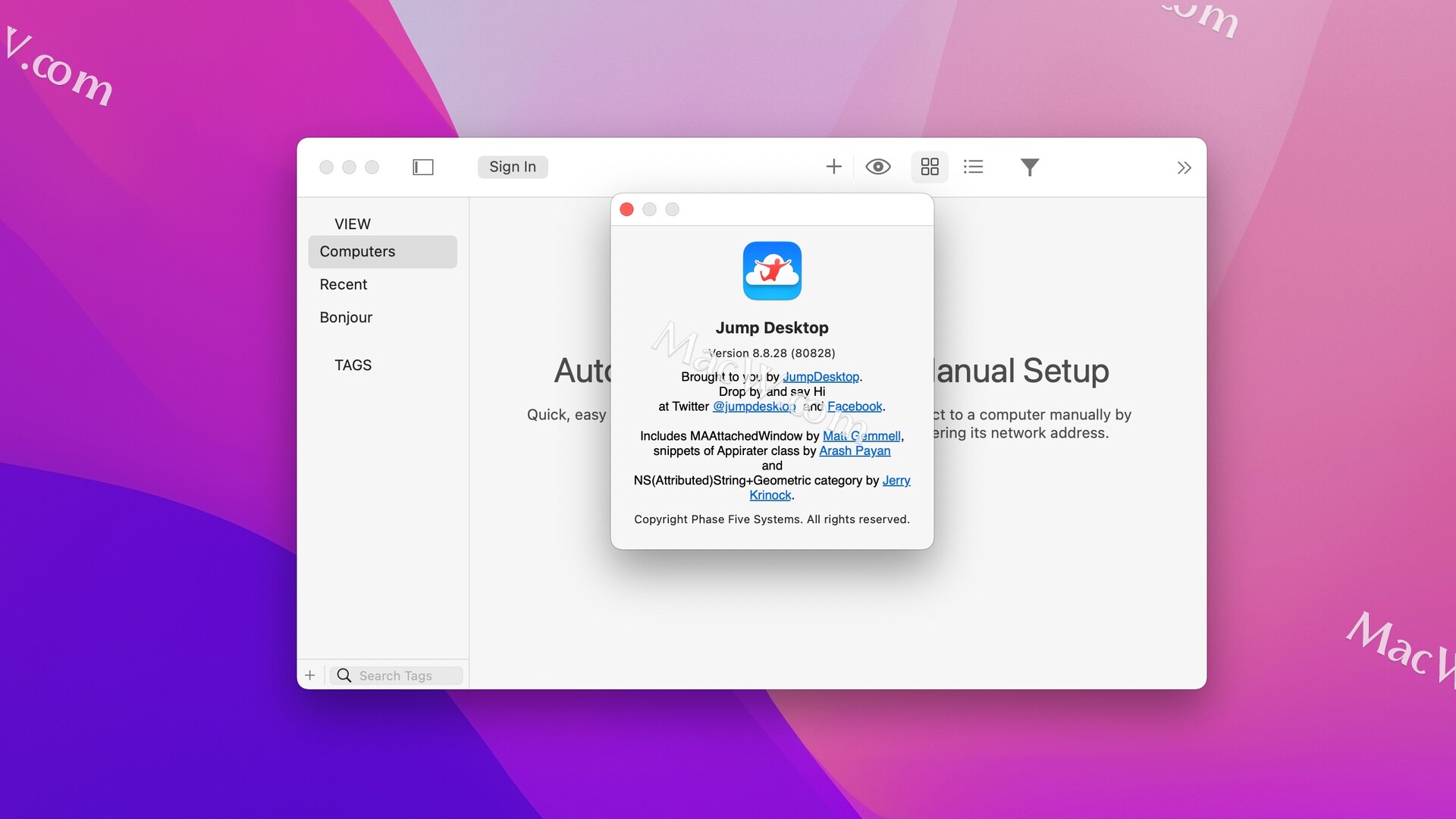1456x819 pixels.
Task: Click the overflow menu chevron icon
Action: click(x=1183, y=167)
